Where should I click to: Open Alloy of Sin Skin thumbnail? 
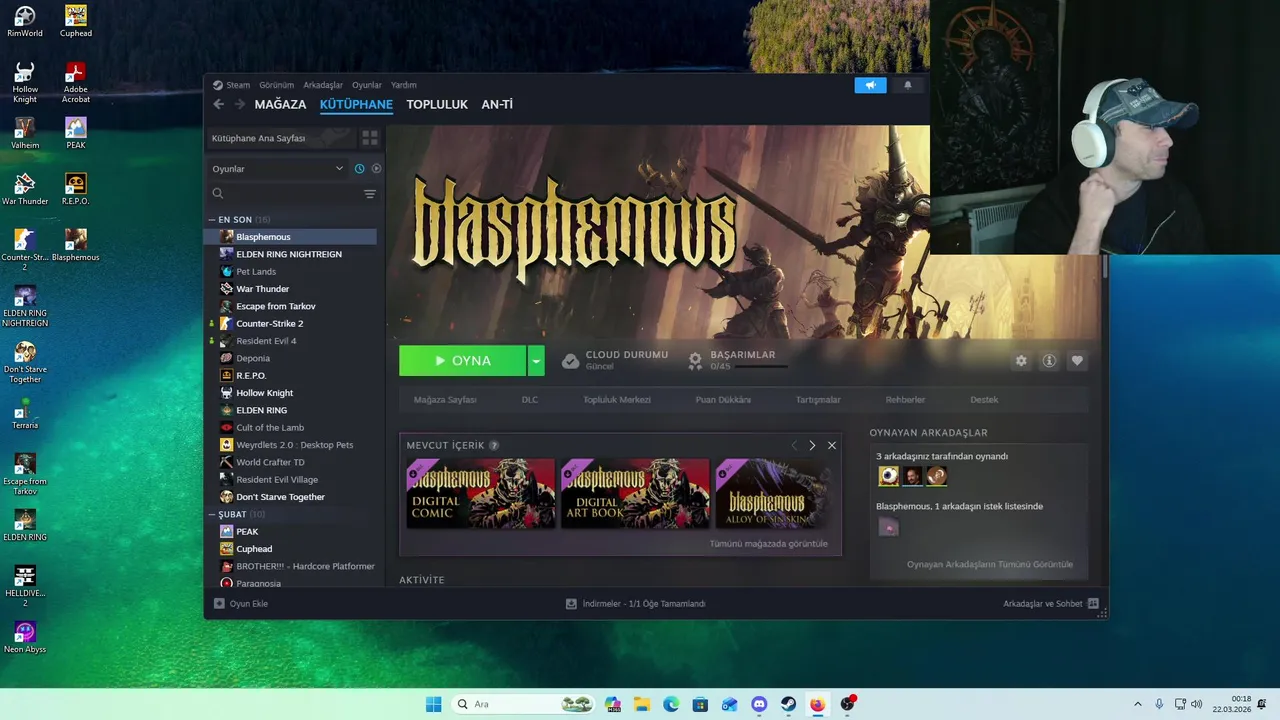point(773,493)
